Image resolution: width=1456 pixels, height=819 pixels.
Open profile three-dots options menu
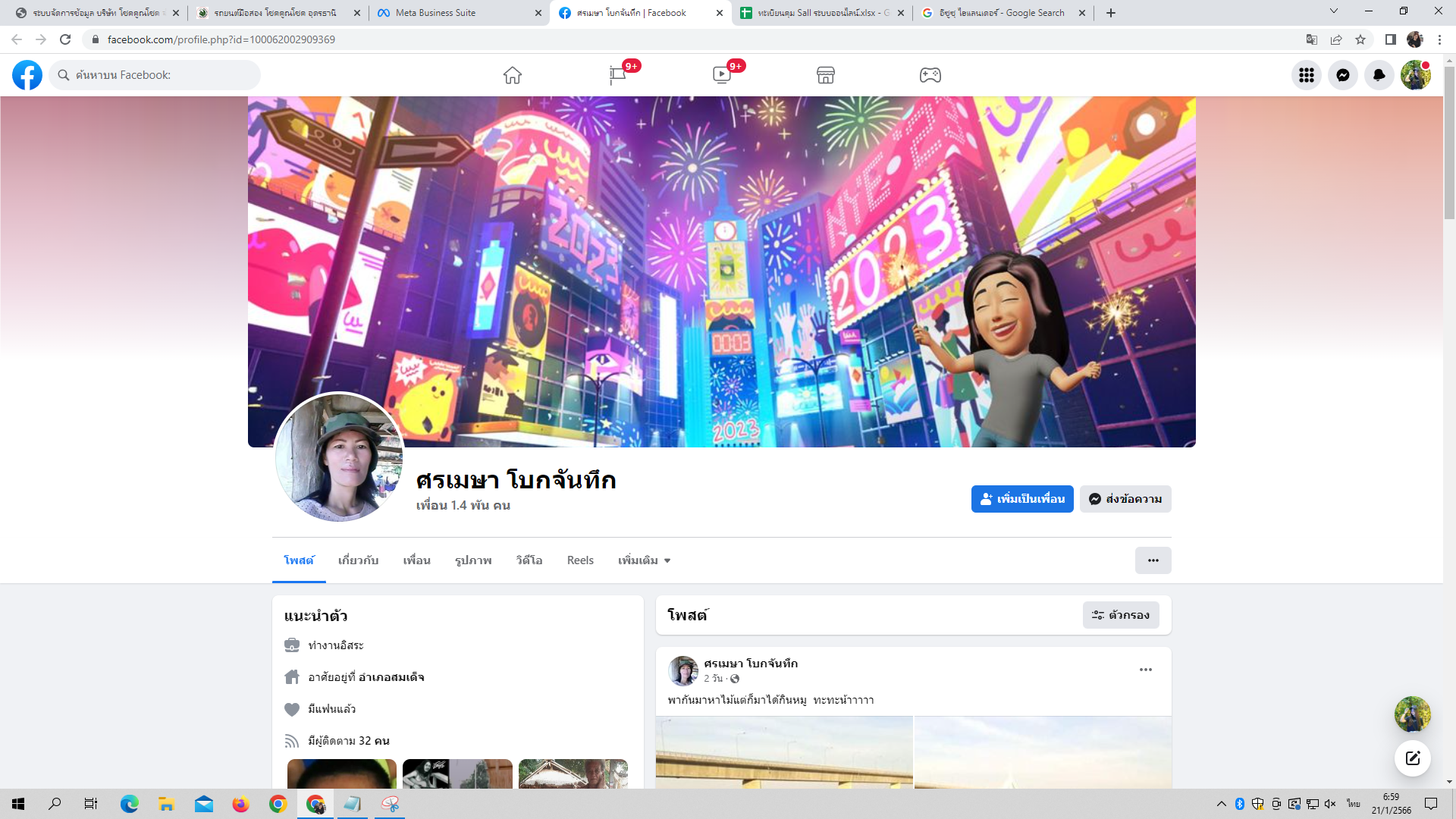[x=1153, y=560]
